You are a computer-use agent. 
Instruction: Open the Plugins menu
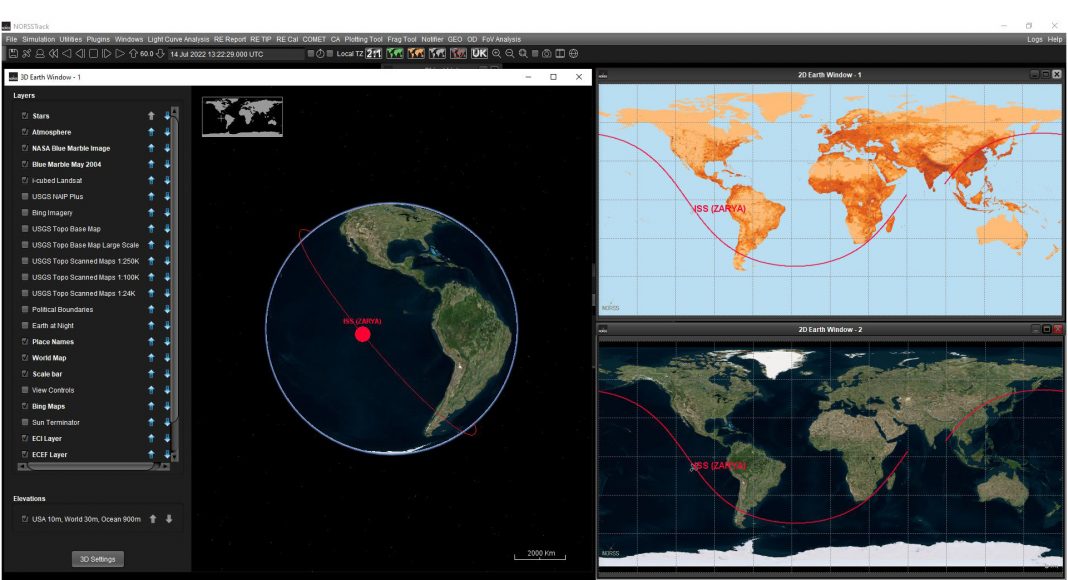click(98, 39)
